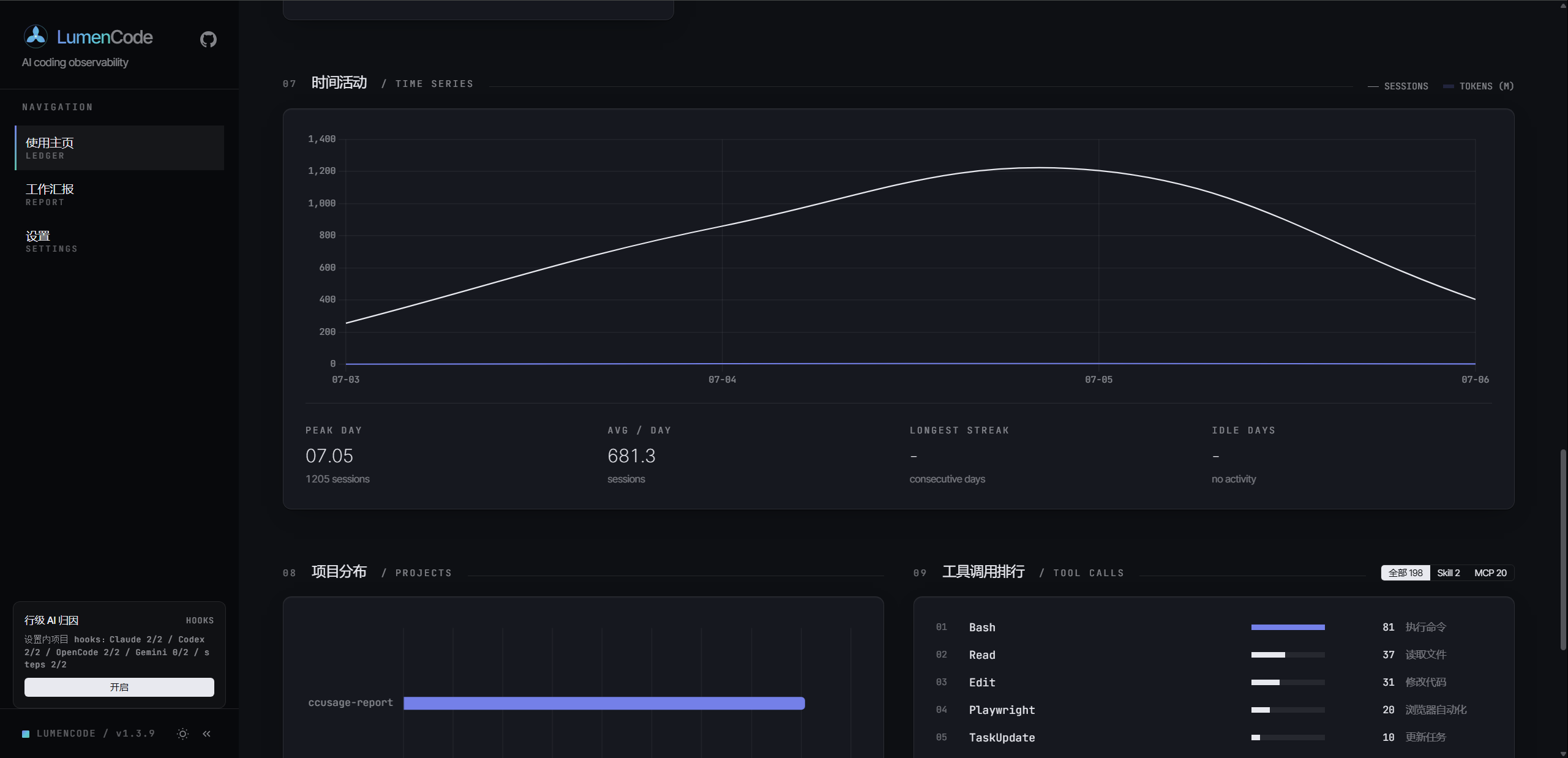Collapse the sidebar with double-chevron icon

pos(207,734)
